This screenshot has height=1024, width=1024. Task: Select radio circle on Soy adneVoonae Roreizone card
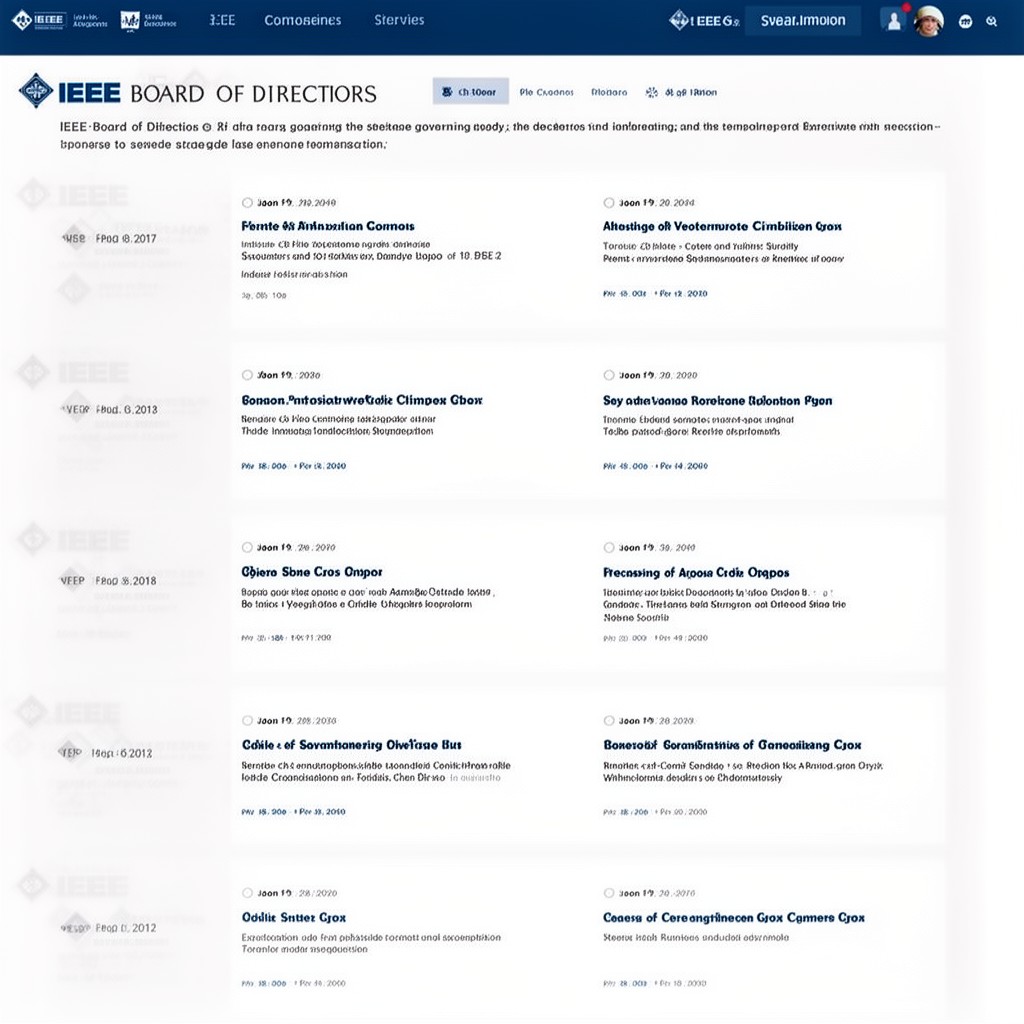(609, 375)
